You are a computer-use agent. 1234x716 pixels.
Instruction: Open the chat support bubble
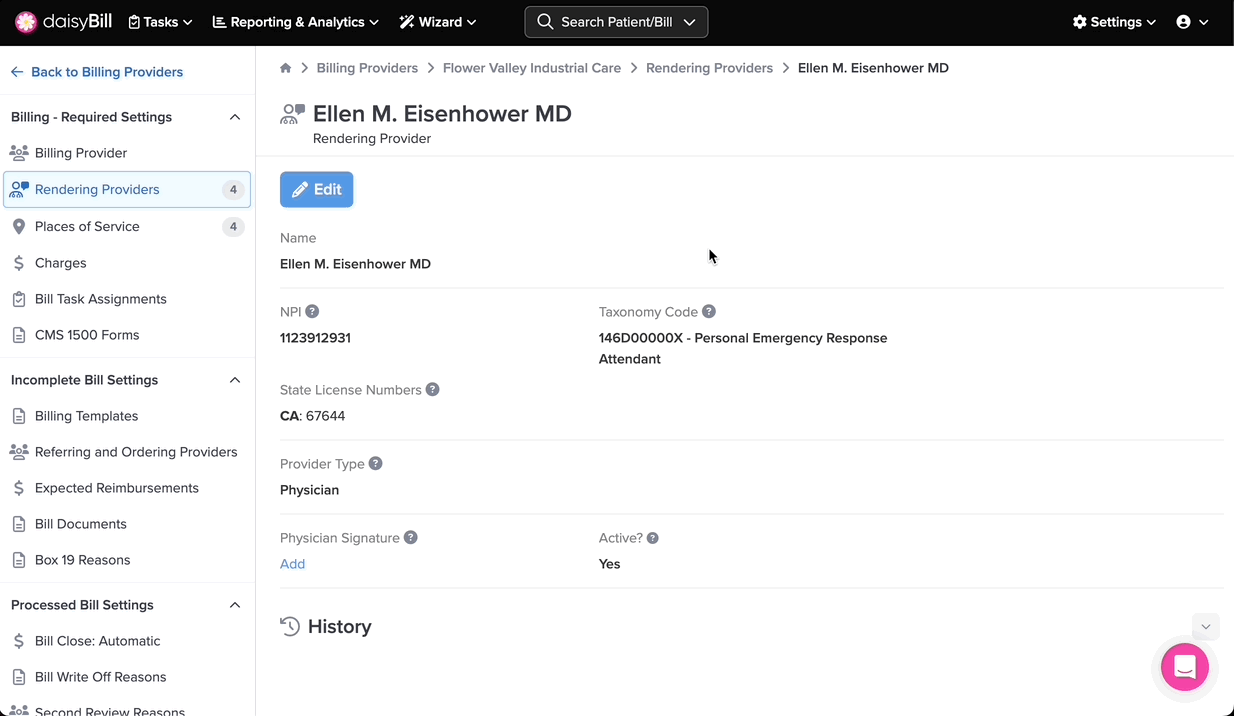1184,666
